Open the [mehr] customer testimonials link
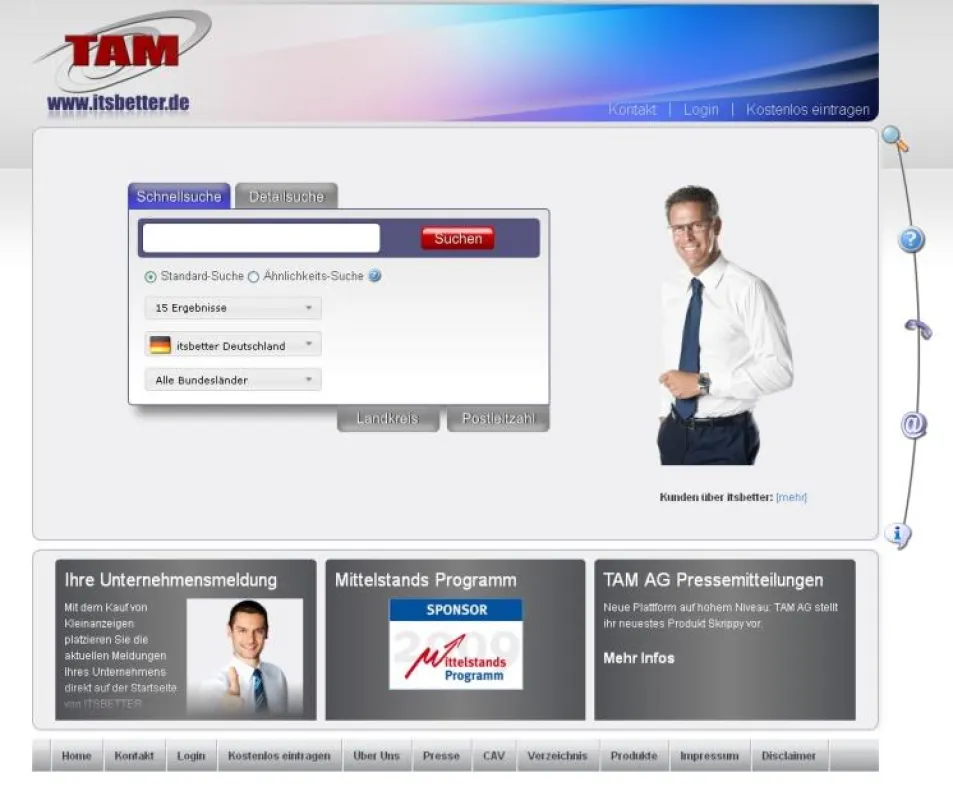 [x=791, y=497]
